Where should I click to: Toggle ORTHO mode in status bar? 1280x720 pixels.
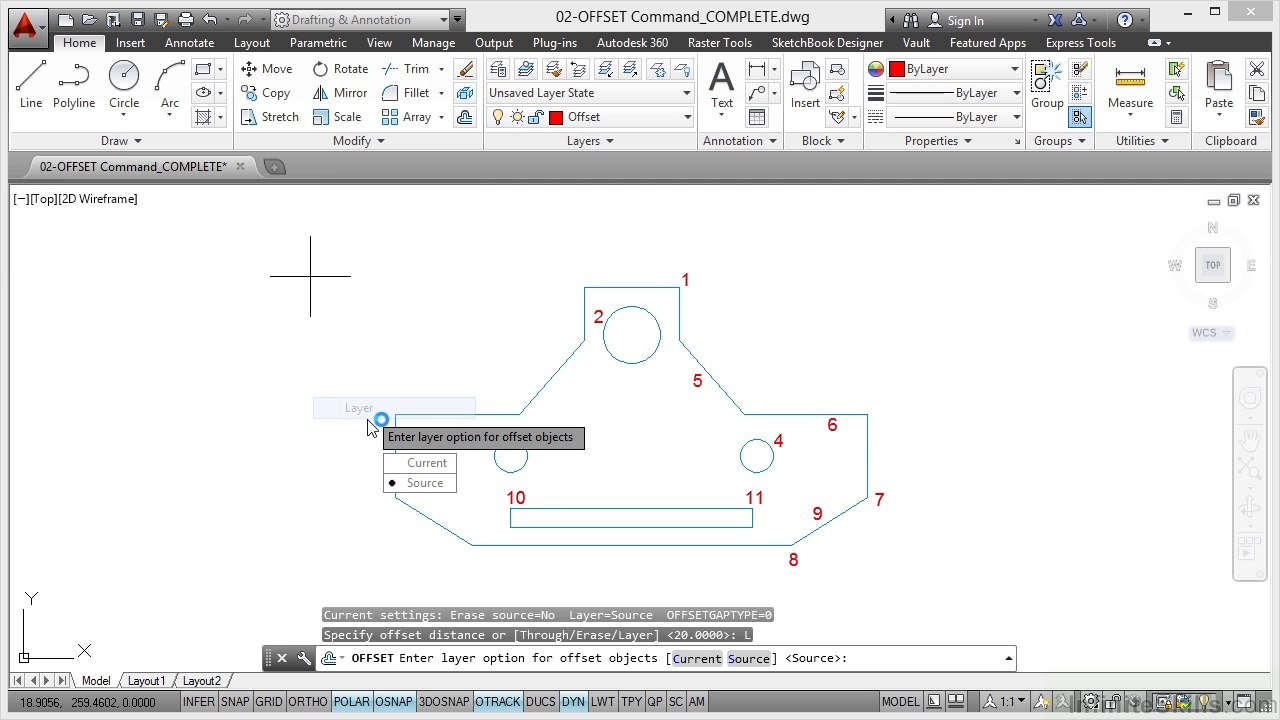coord(307,702)
